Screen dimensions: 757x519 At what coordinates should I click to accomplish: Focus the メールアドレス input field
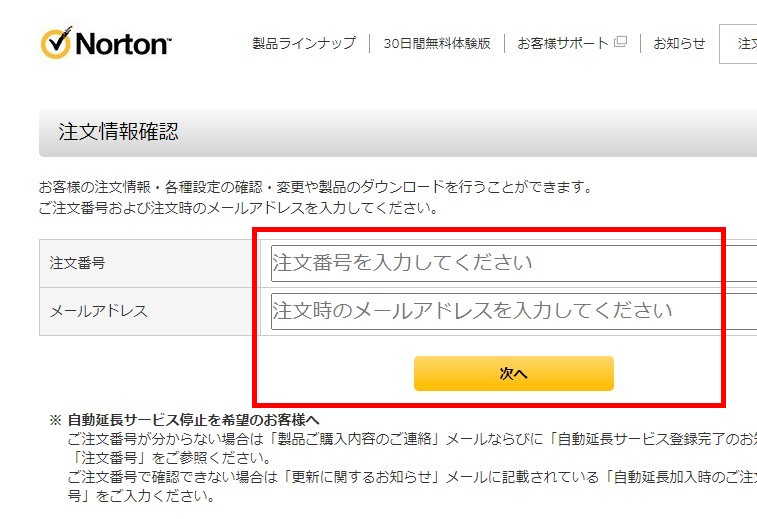[x=514, y=311]
